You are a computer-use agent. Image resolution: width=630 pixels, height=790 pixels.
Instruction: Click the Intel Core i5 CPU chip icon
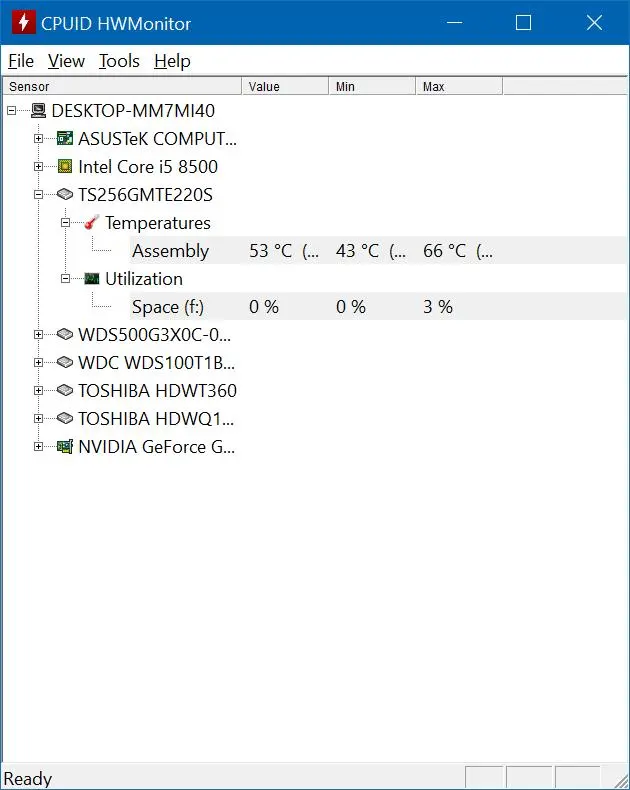click(65, 166)
